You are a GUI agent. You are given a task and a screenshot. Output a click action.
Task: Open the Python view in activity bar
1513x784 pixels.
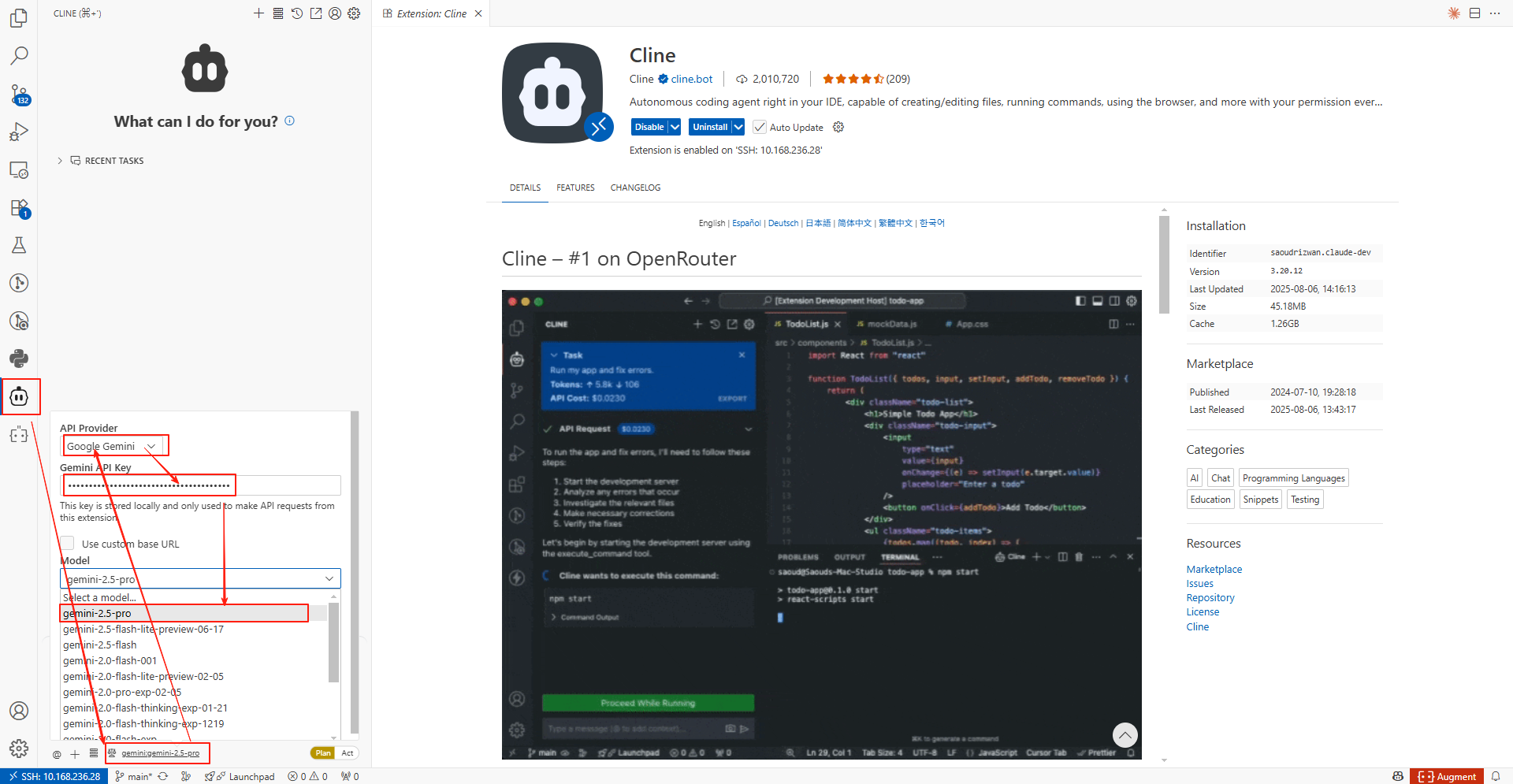click(19, 359)
